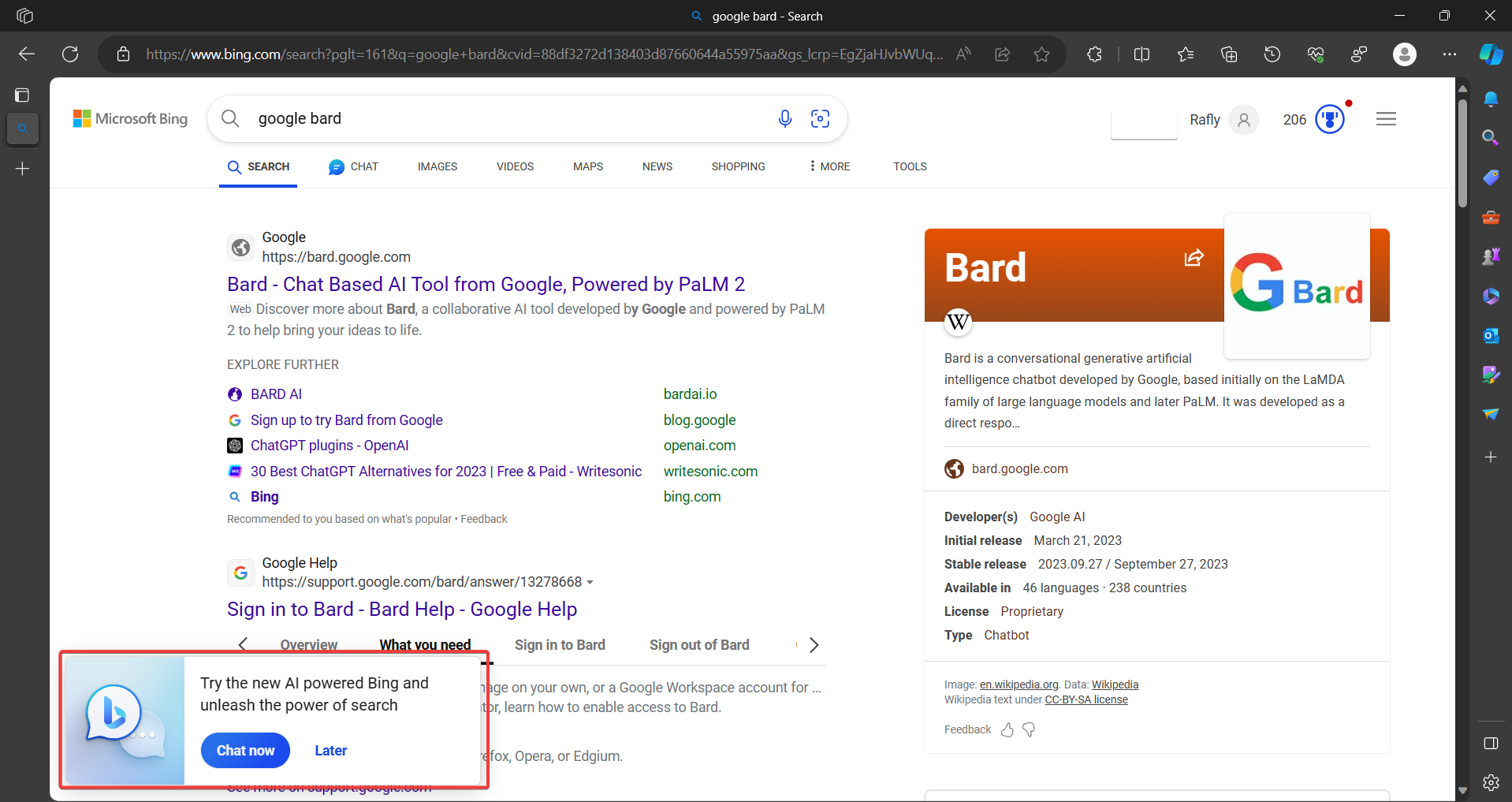Click the Chat now button

tap(244, 750)
